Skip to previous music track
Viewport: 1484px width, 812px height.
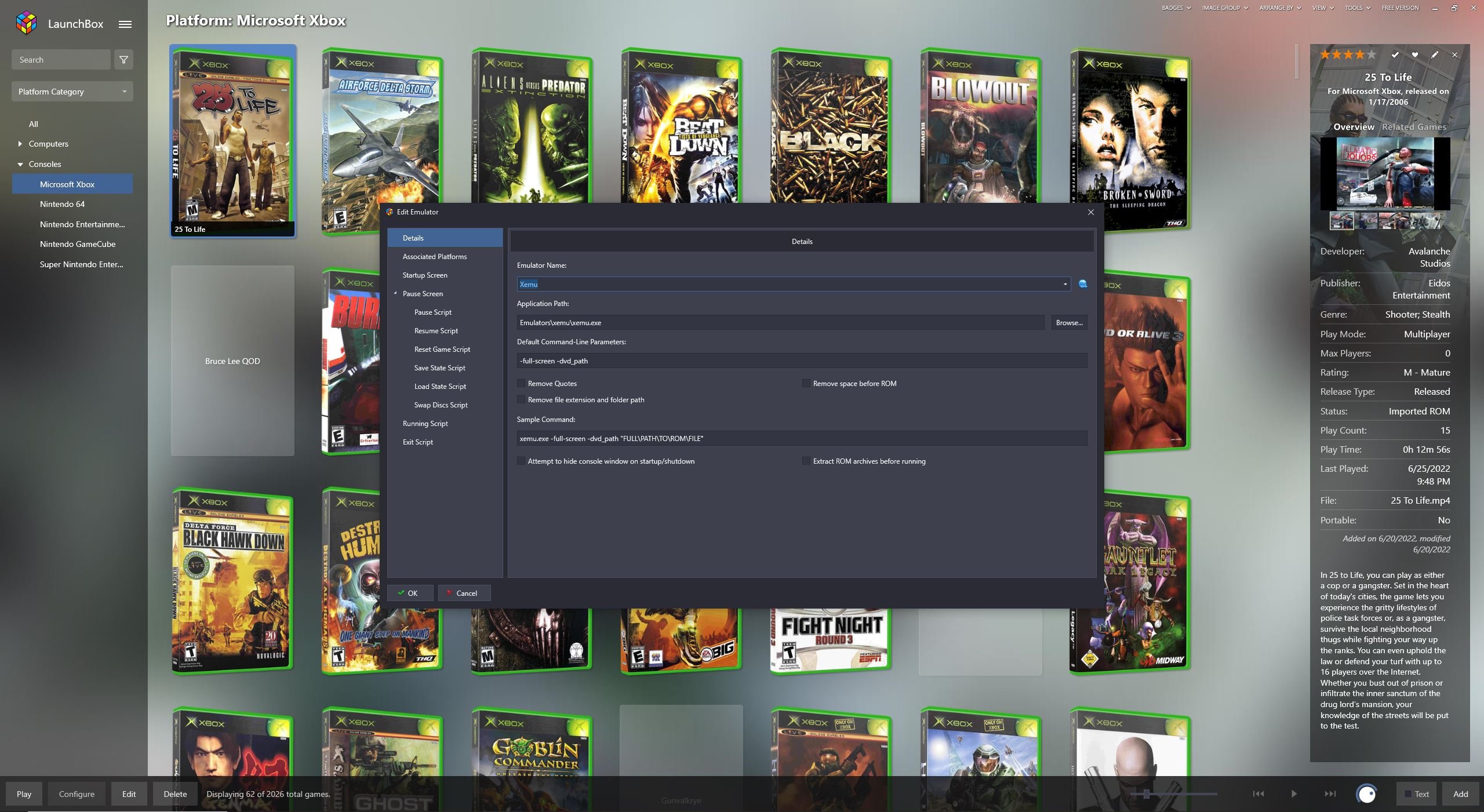click(1258, 793)
